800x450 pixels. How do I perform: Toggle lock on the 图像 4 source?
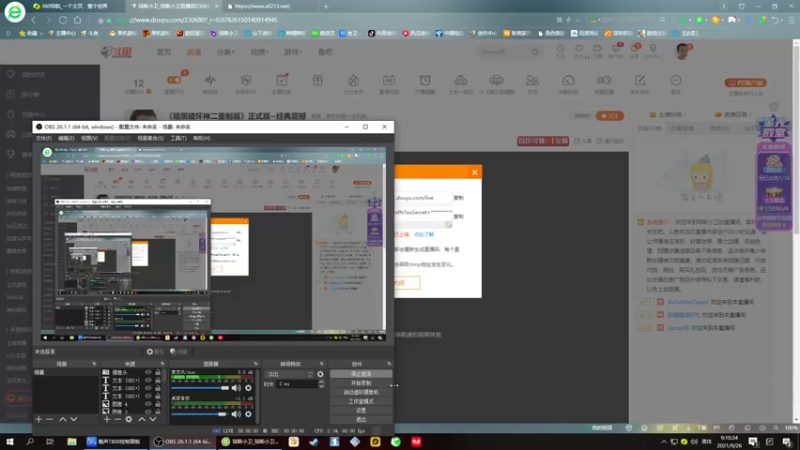(x=158, y=404)
